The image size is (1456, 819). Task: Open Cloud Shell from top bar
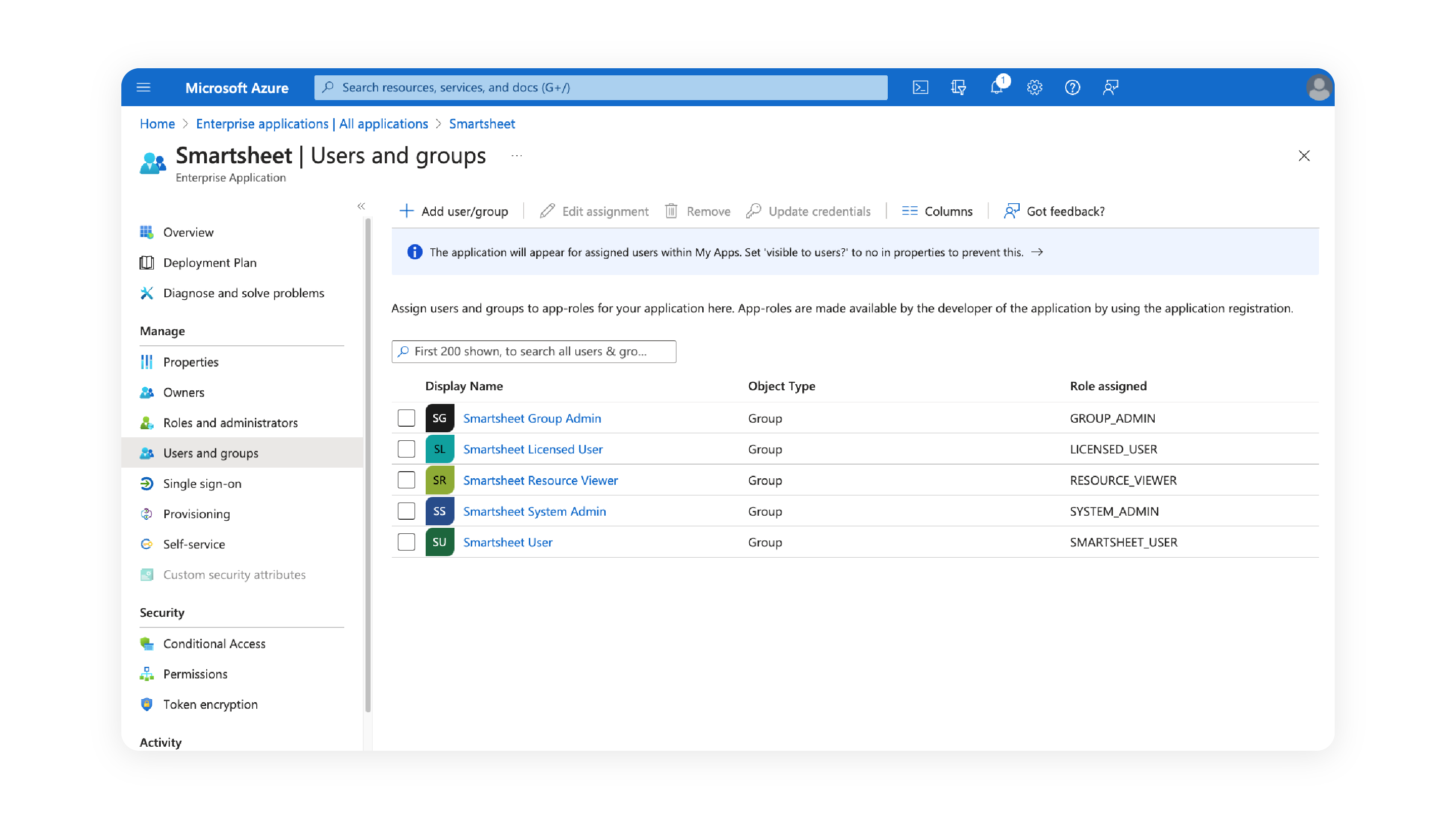coord(920,87)
